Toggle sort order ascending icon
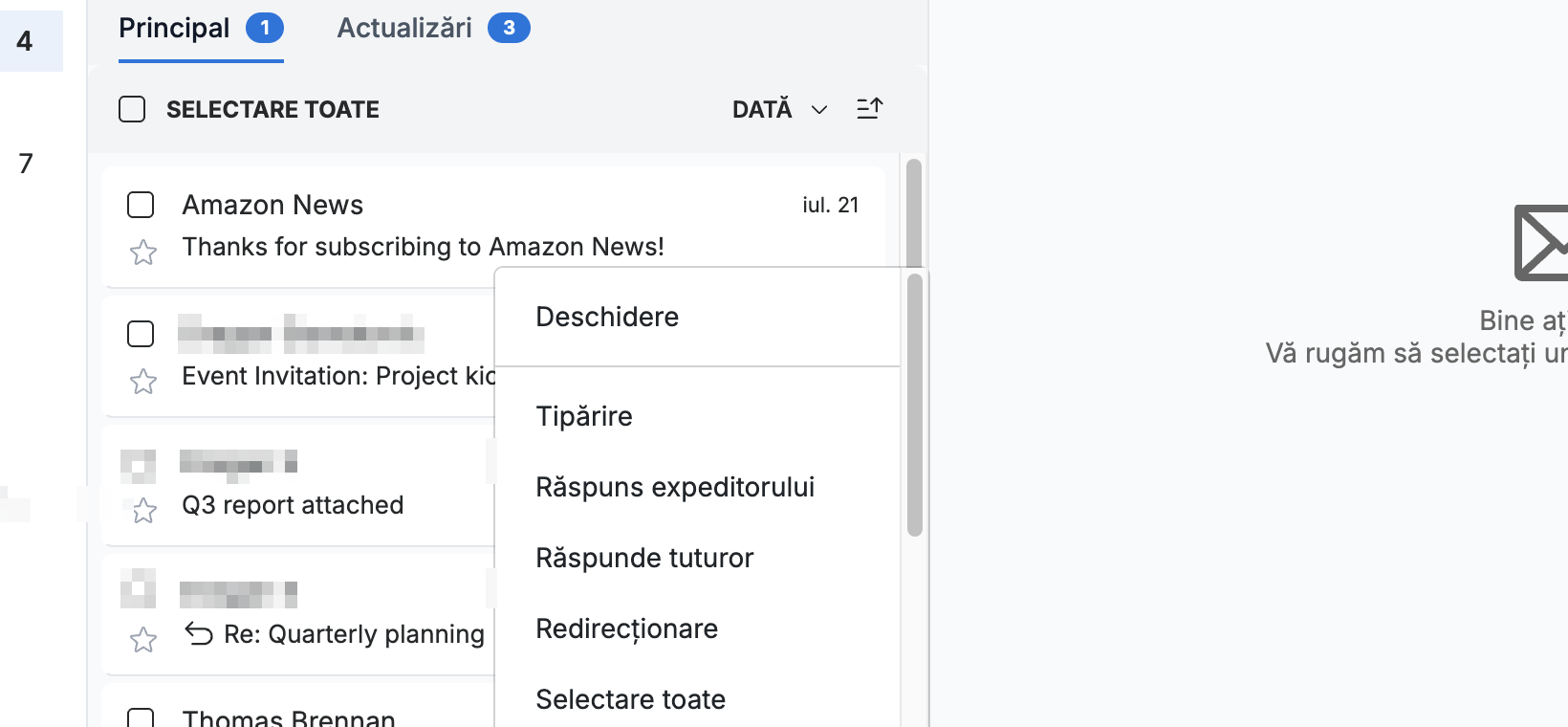 869,109
